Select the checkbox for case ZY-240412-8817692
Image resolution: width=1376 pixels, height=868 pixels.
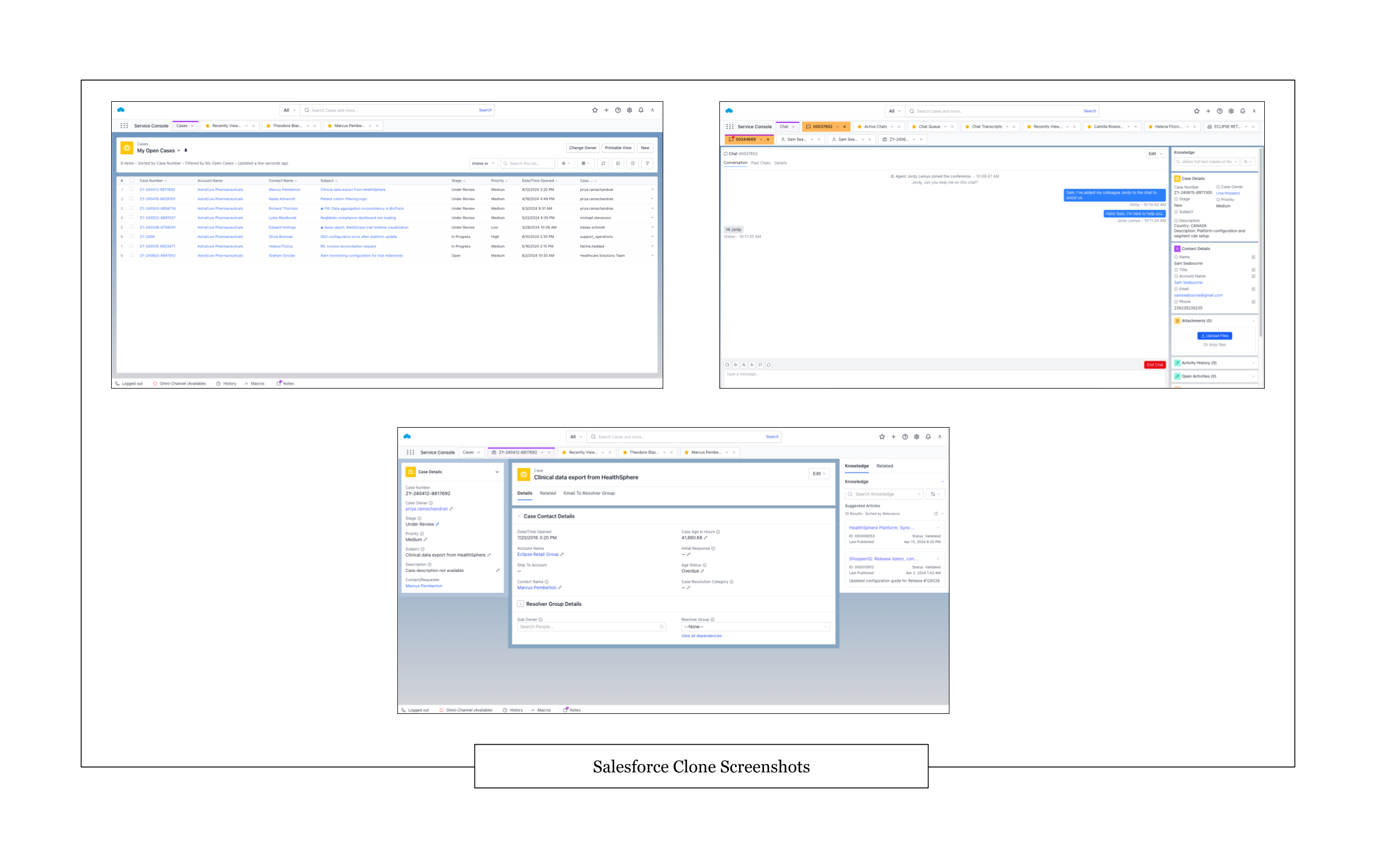tap(132, 189)
